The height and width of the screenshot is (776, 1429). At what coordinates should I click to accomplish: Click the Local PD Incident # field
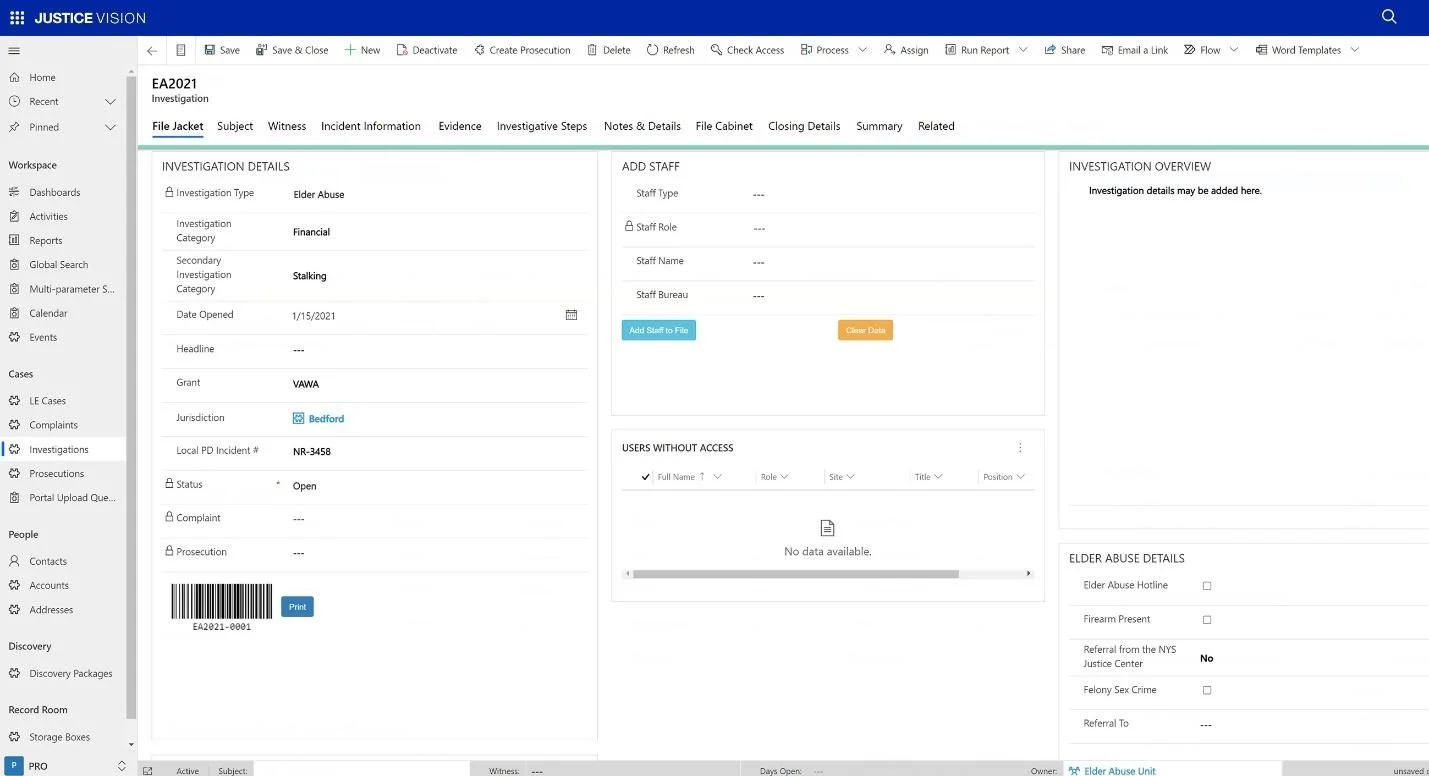point(438,452)
